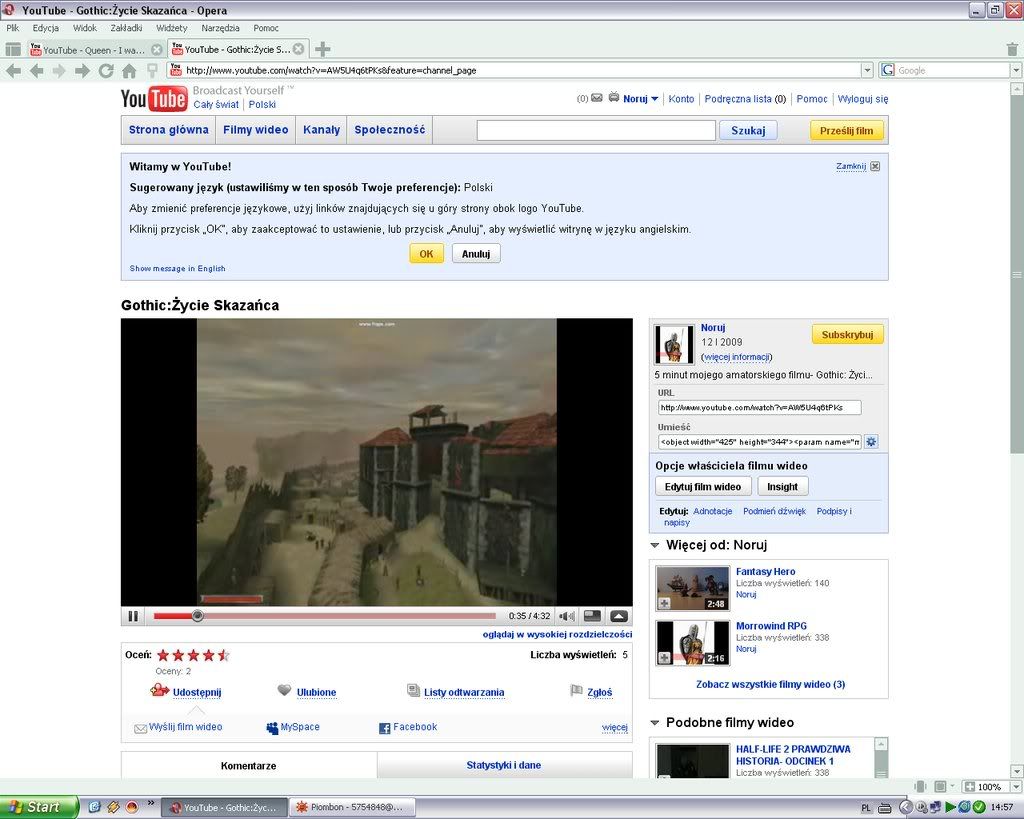Open the Piombon taskbar window
Screen dimensions: 1024x819
[x=351, y=807]
